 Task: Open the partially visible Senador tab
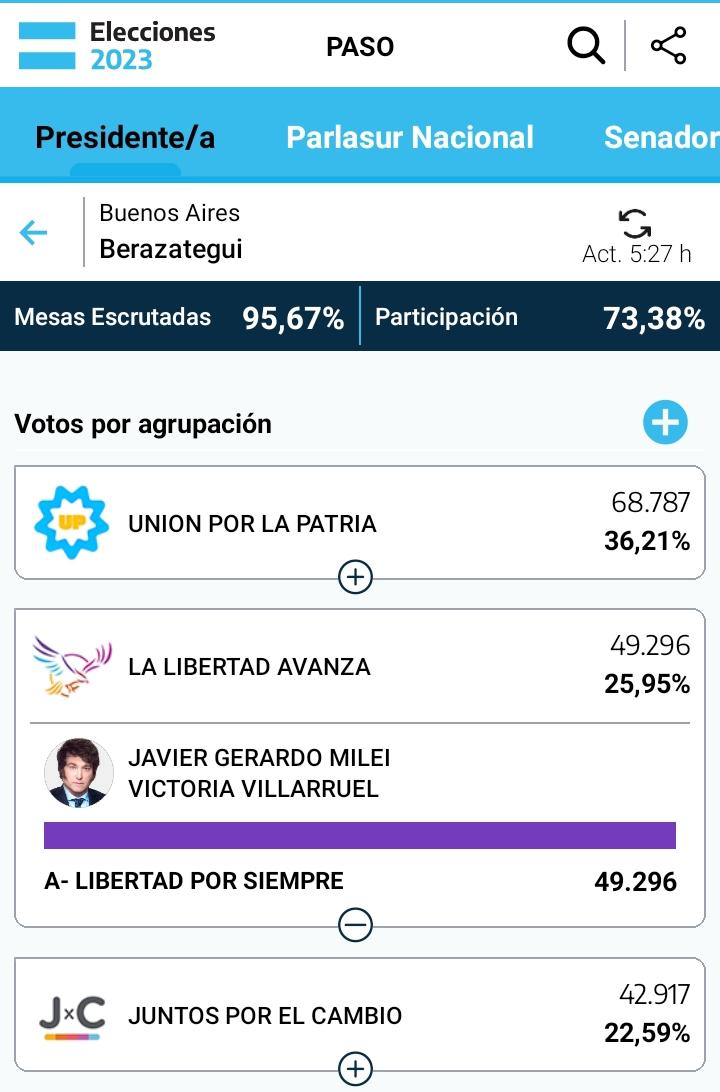[x=661, y=137]
